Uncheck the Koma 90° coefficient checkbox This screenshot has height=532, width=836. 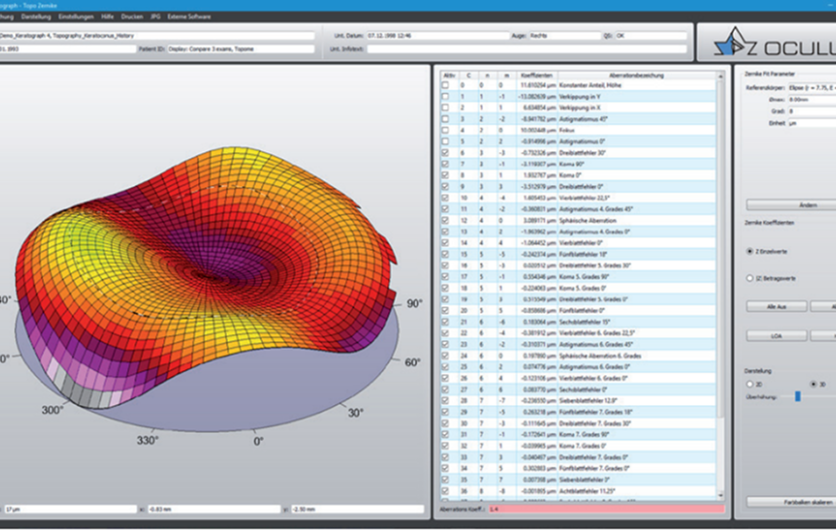tap(445, 164)
